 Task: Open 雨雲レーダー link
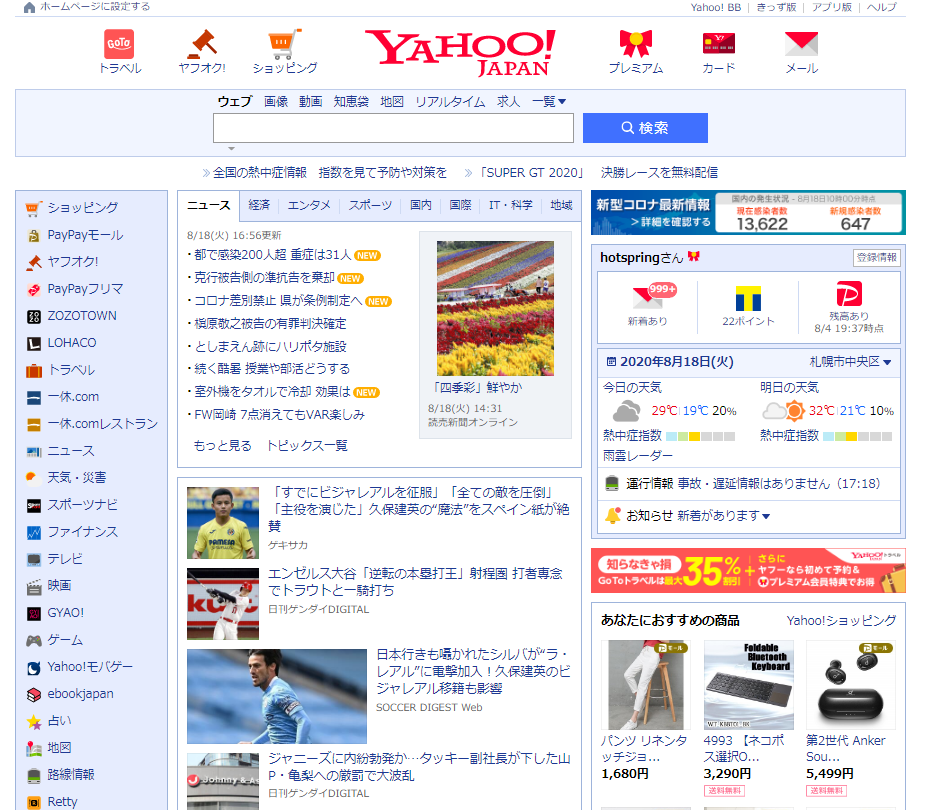(x=638, y=456)
